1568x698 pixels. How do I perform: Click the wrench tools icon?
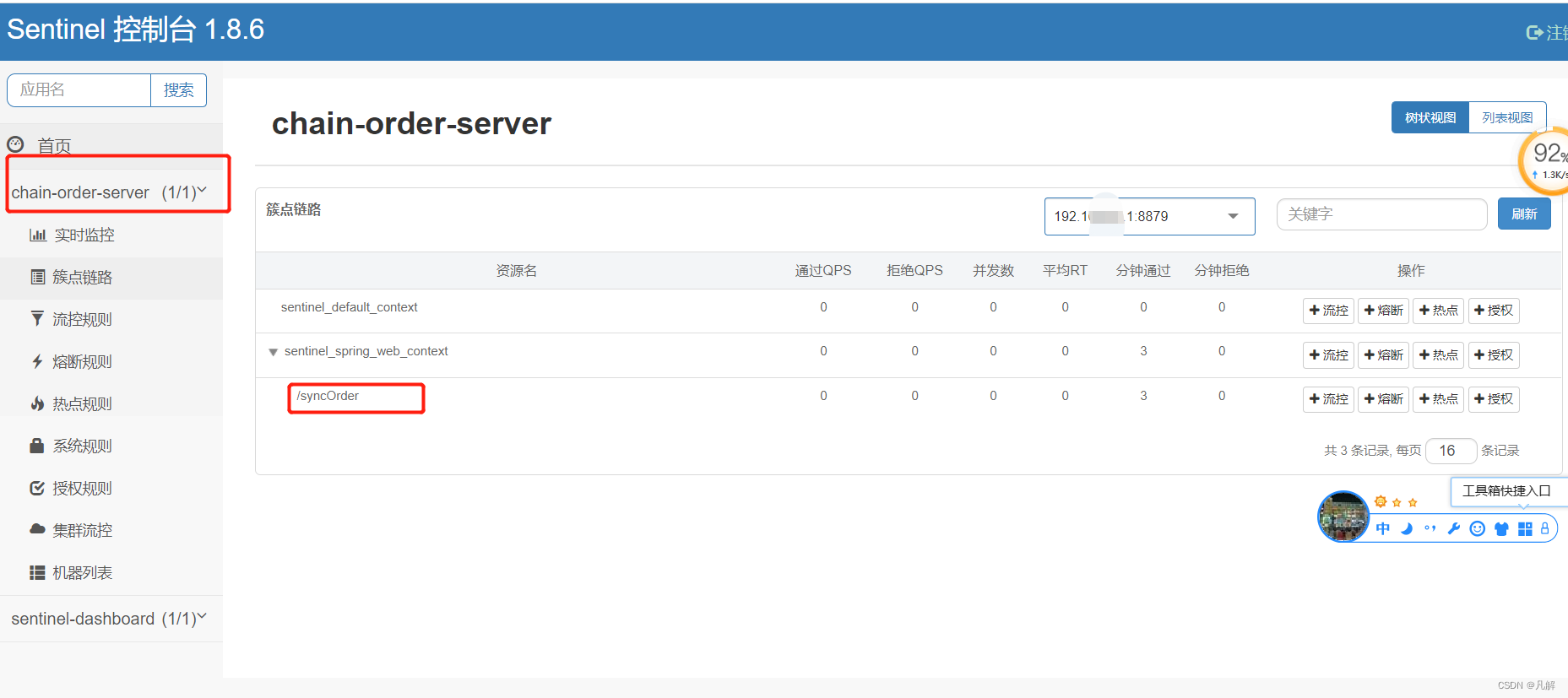(1454, 528)
